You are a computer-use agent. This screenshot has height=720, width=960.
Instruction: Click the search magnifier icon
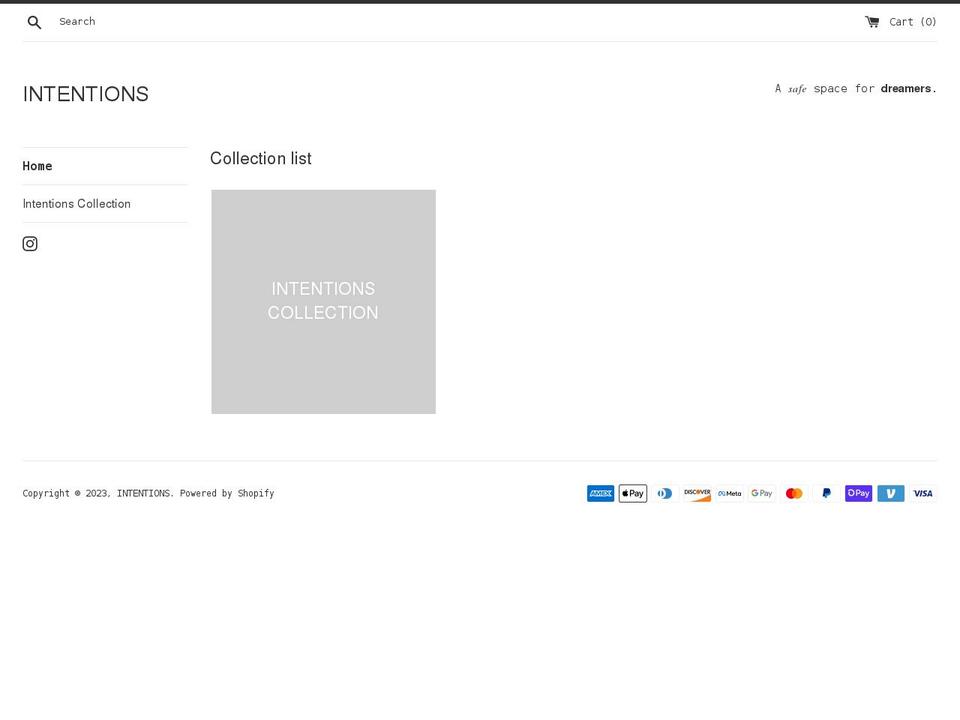34,21
